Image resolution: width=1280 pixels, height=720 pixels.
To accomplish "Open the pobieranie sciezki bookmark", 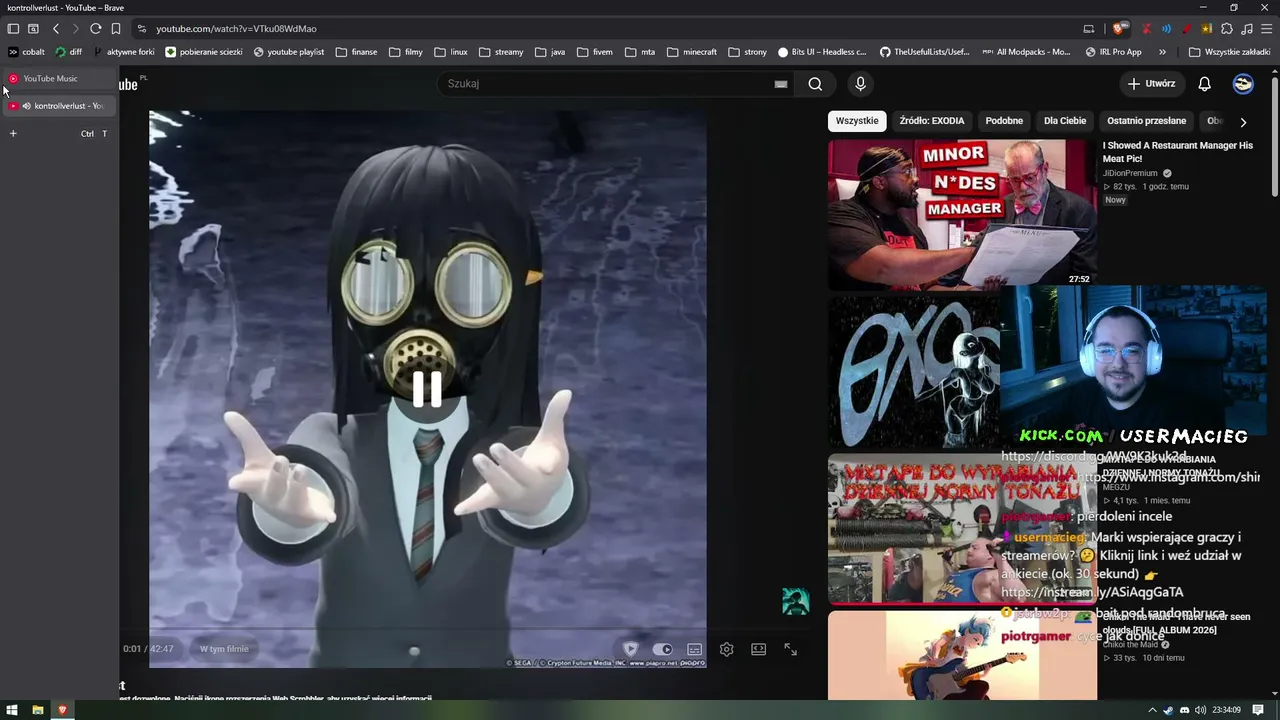I will click(204, 52).
